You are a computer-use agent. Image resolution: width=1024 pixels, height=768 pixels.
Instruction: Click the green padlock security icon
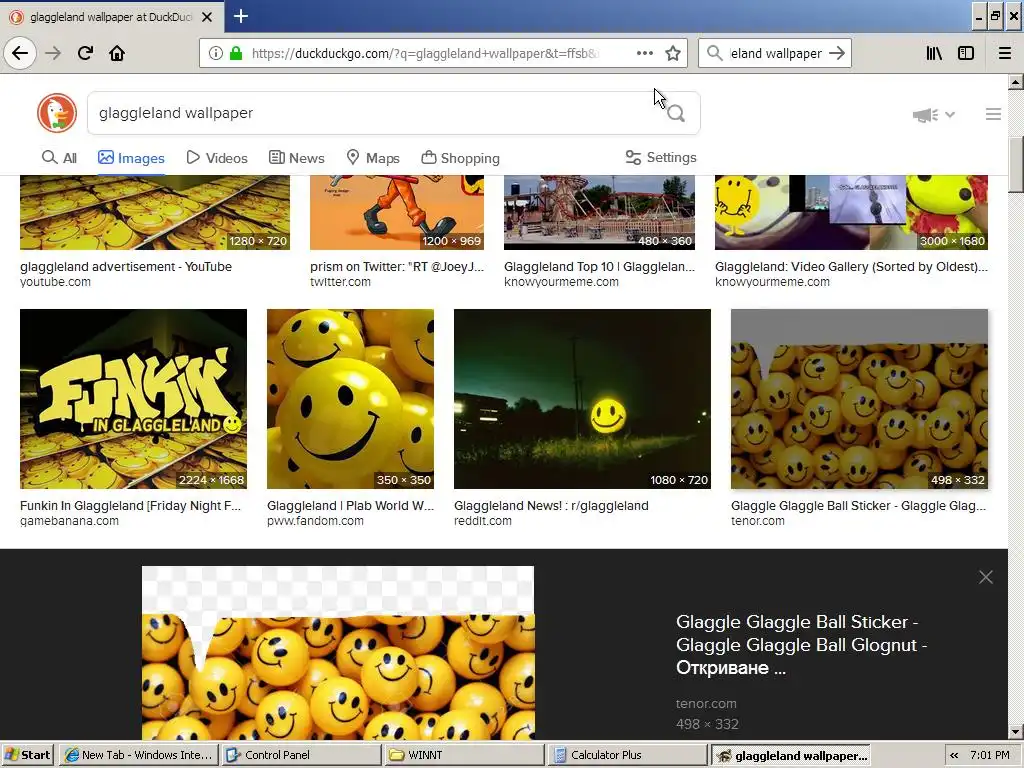point(236,54)
